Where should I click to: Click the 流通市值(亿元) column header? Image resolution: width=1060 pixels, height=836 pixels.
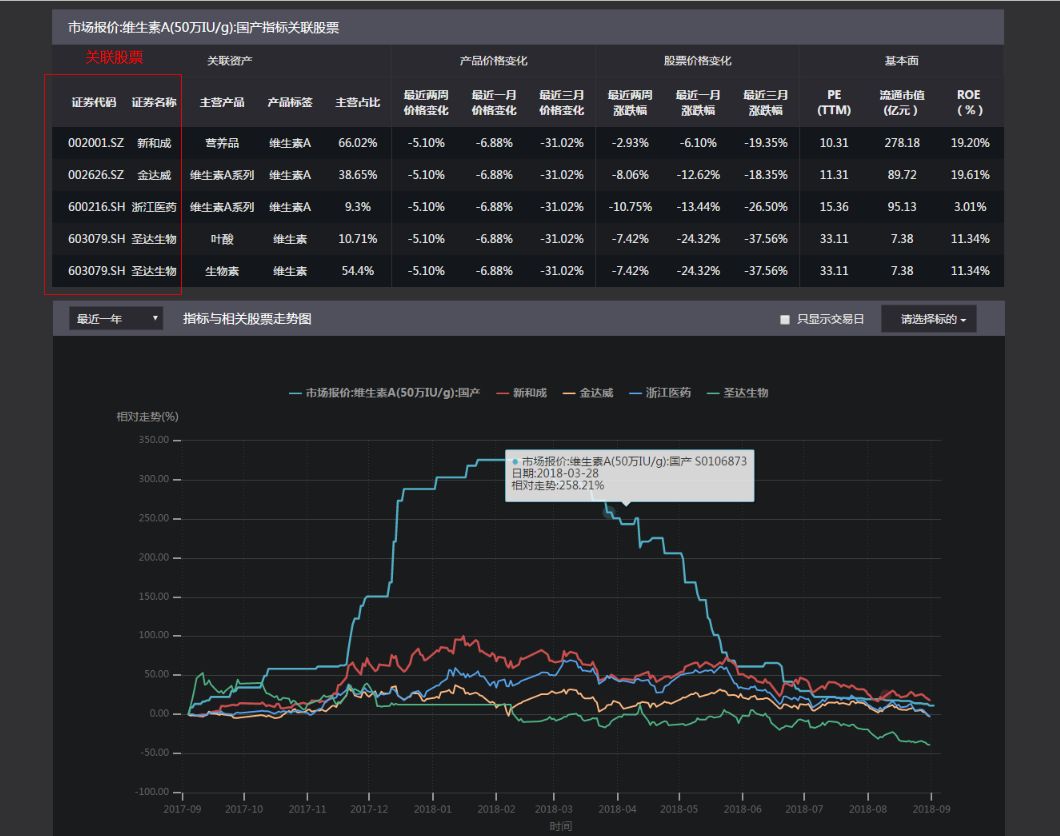tap(901, 103)
